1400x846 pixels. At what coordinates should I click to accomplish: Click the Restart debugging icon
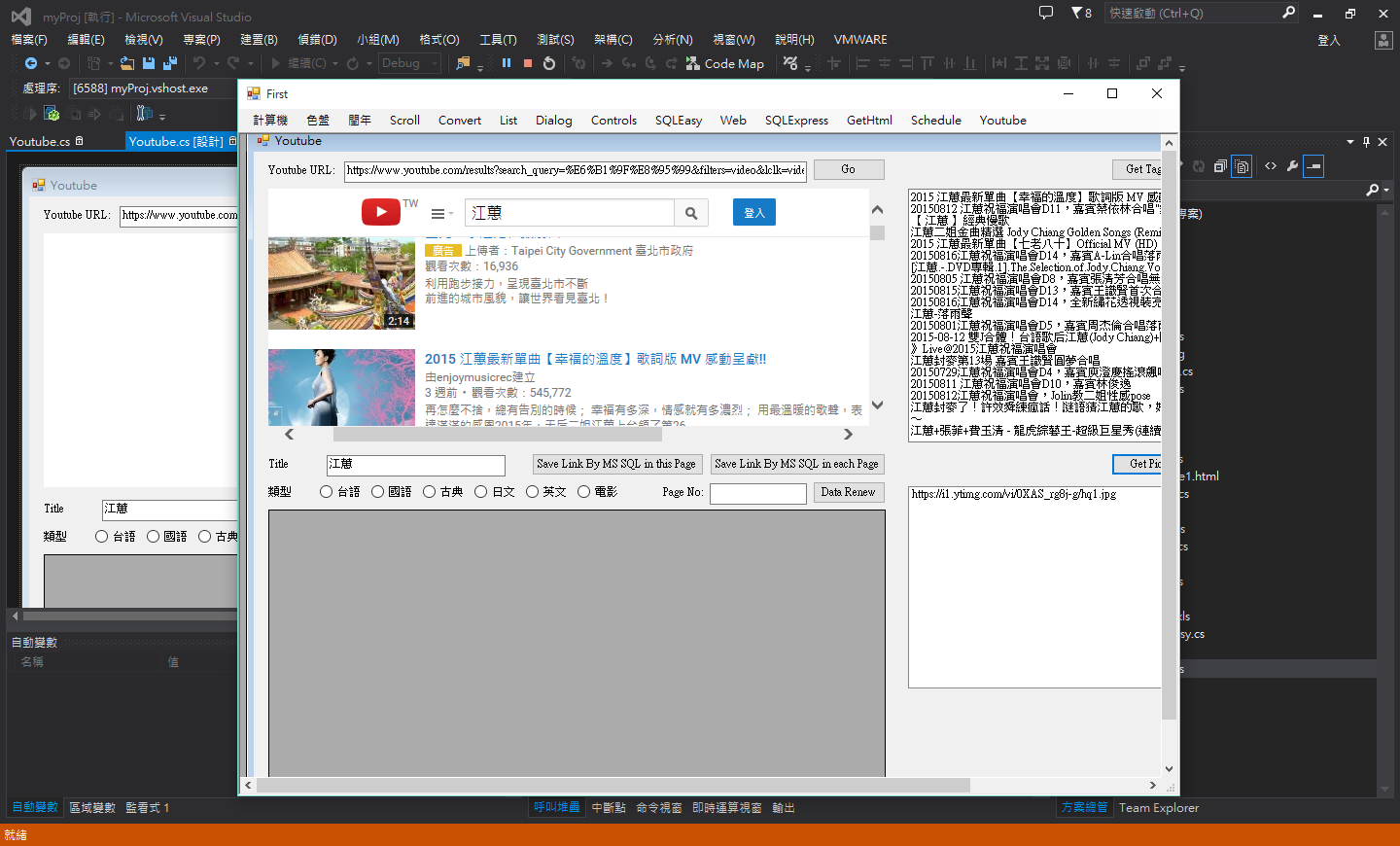click(549, 63)
